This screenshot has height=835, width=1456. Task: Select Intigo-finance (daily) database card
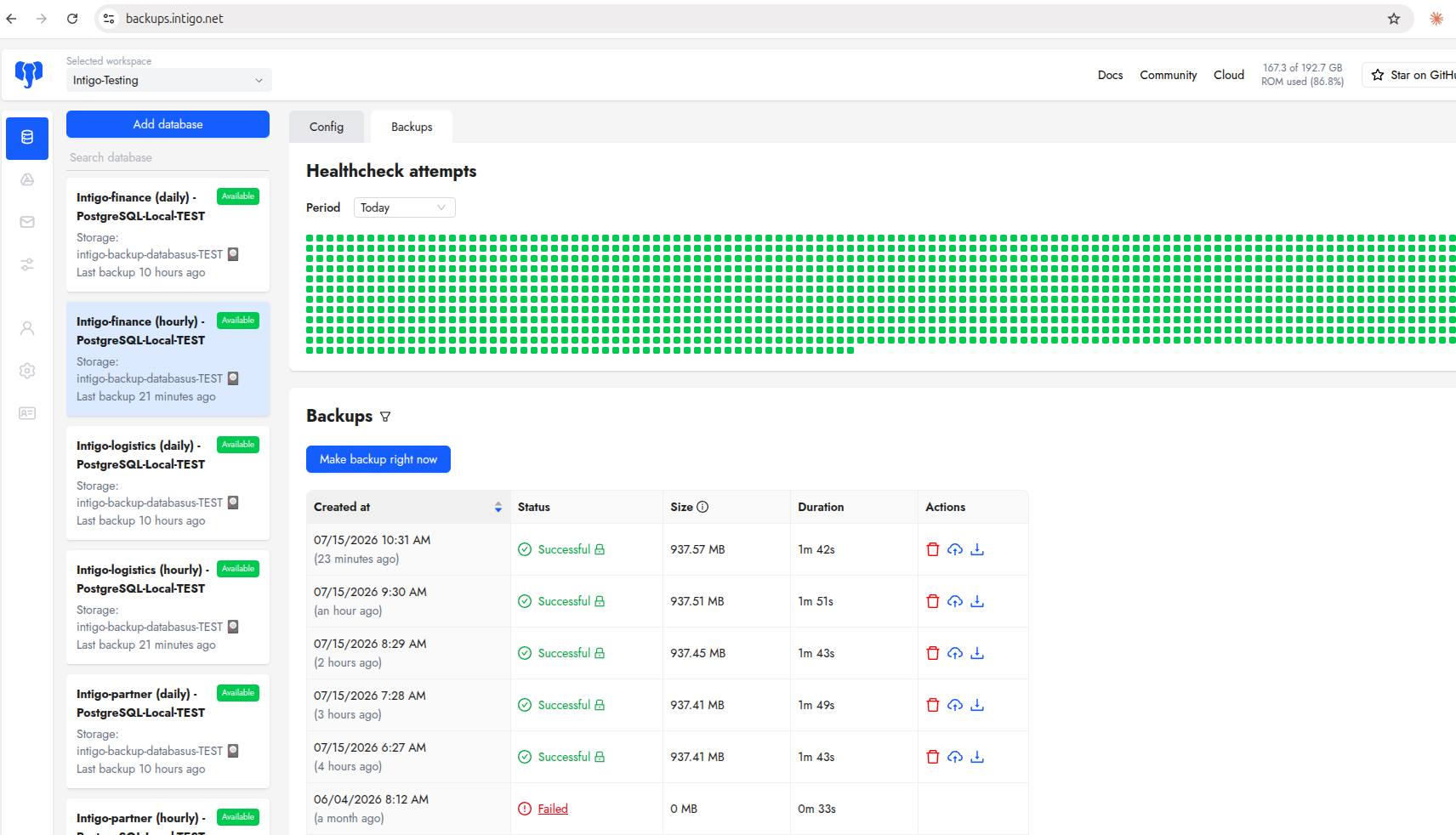(x=168, y=235)
